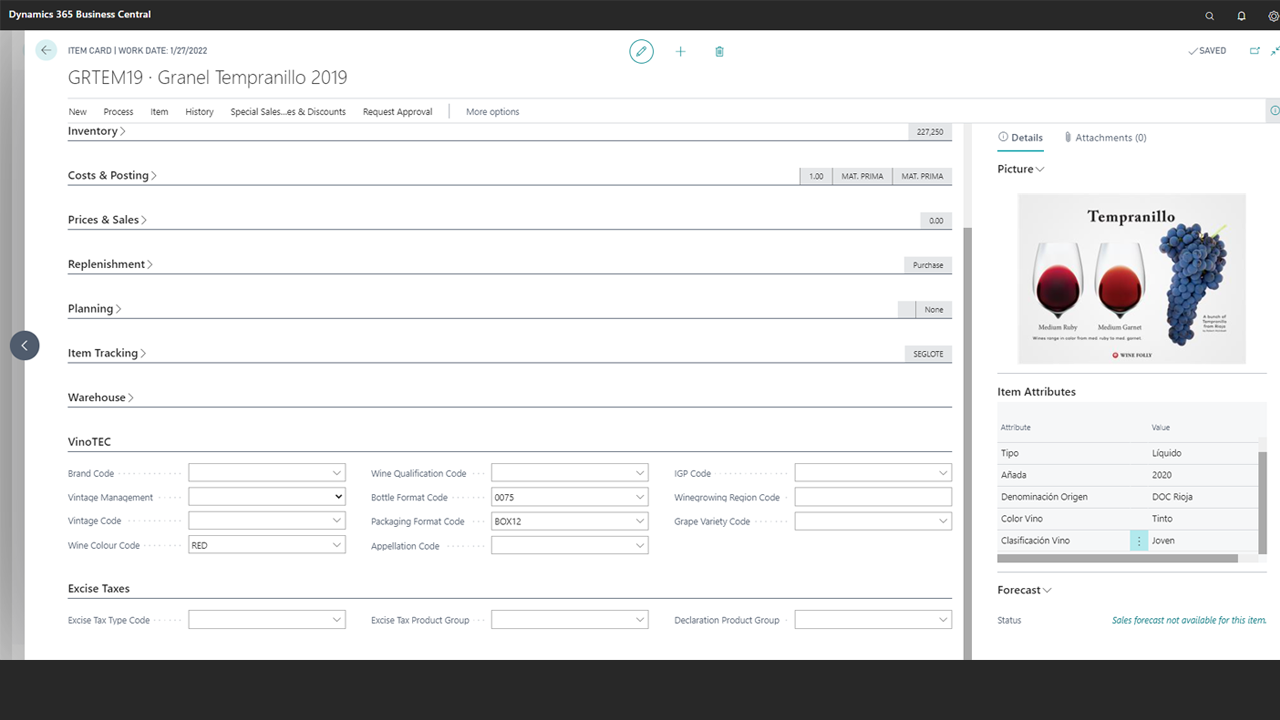Click the Tempranillo item picture
Image resolution: width=1280 pixels, height=720 pixels.
(1132, 278)
